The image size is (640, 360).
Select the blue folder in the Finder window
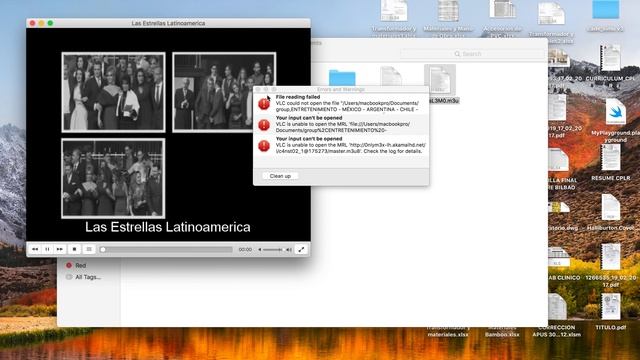[x=342, y=78]
